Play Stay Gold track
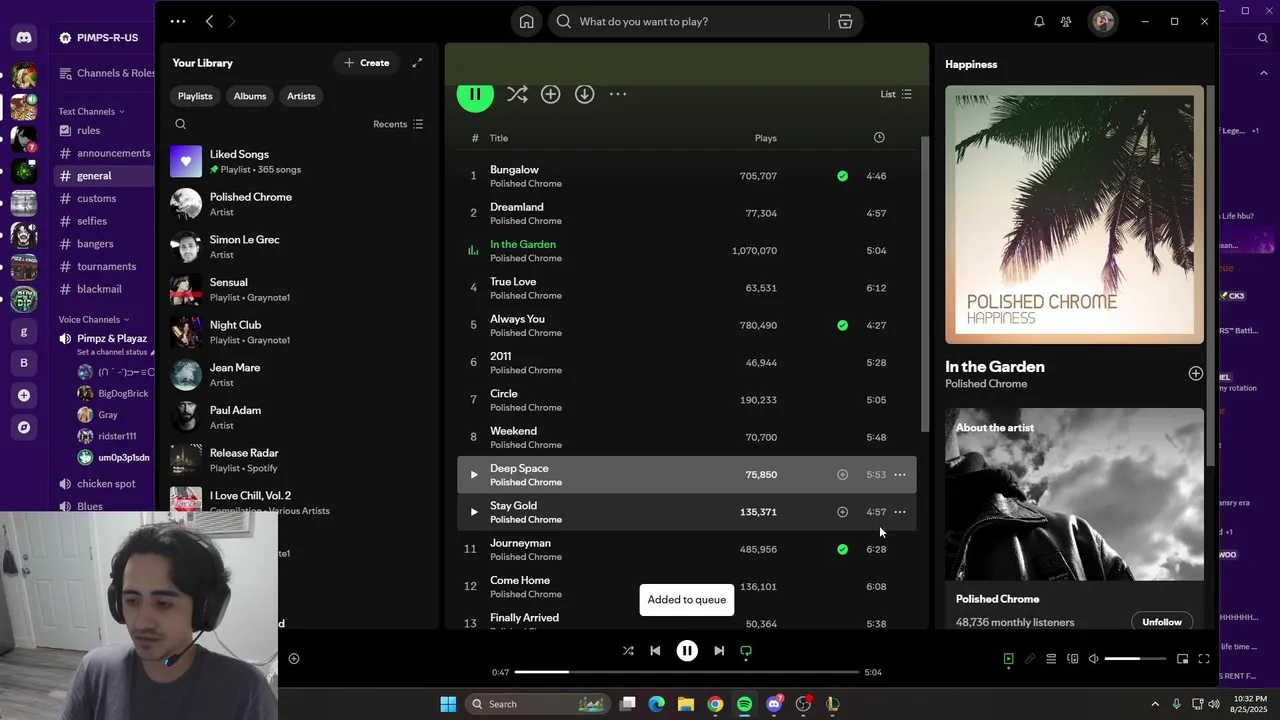Viewport: 1280px width, 720px height. point(474,512)
